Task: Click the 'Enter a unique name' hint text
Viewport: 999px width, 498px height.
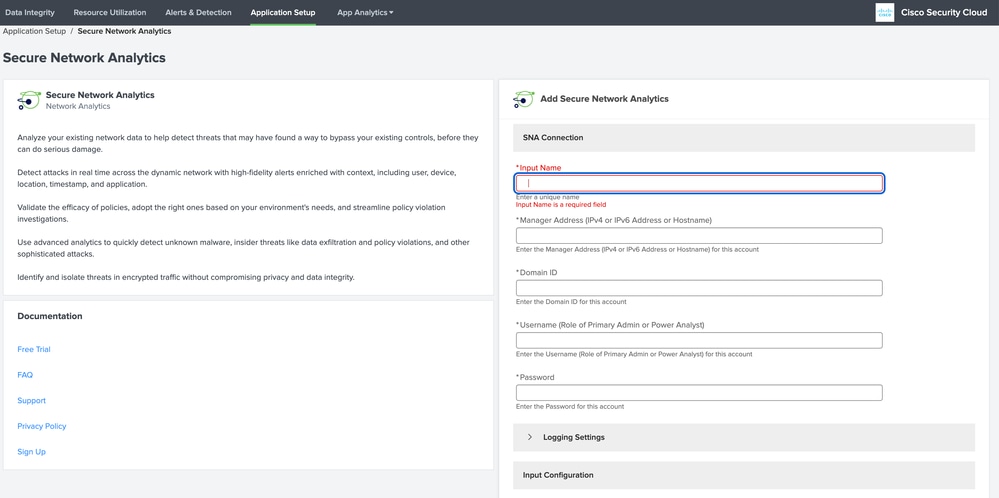Action: pos(547,197)
